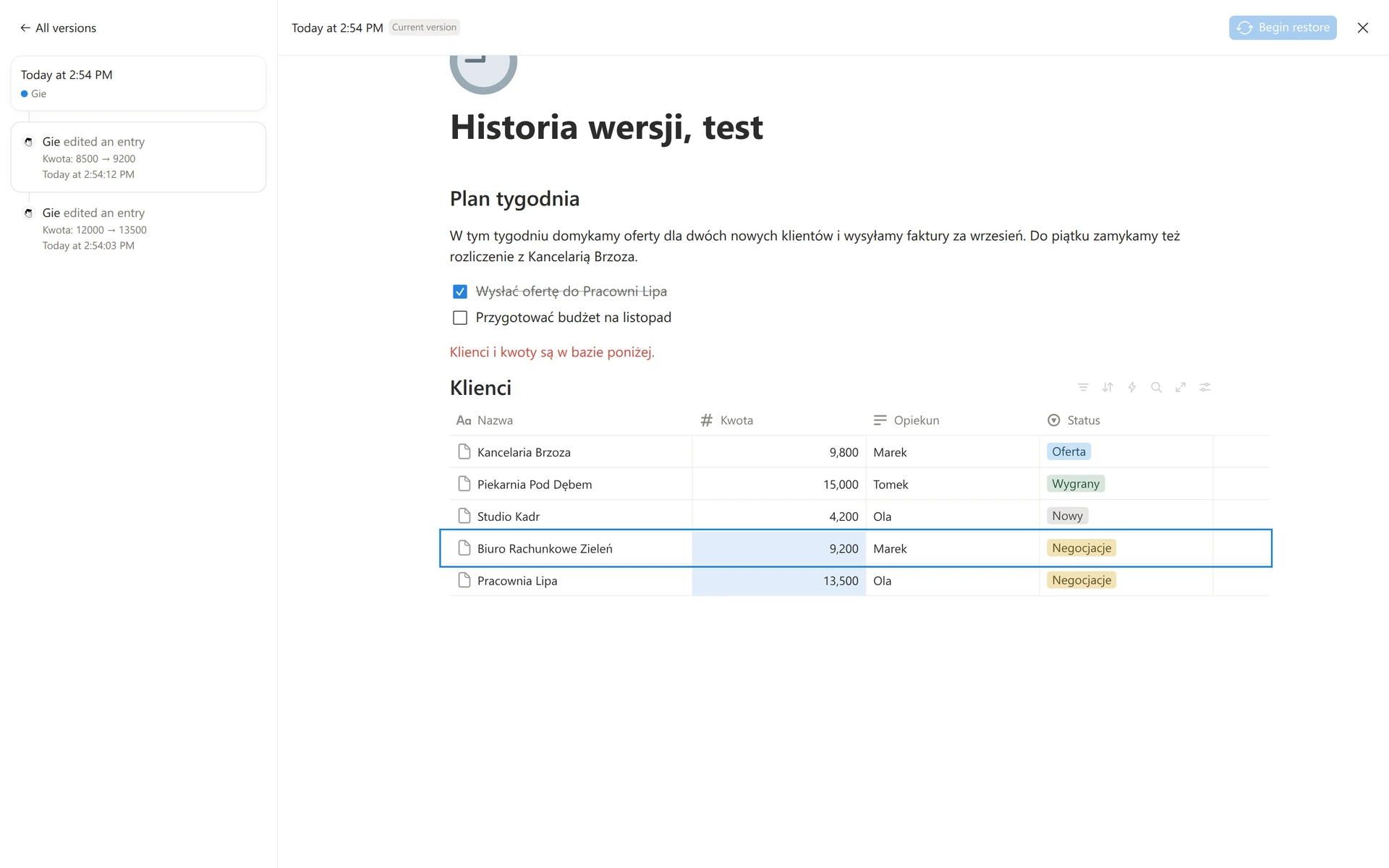The height and width of the screenshot is (868, 1389).
Task: Go back to All versions
Action: pyautogui.click(x=58, y=28)
